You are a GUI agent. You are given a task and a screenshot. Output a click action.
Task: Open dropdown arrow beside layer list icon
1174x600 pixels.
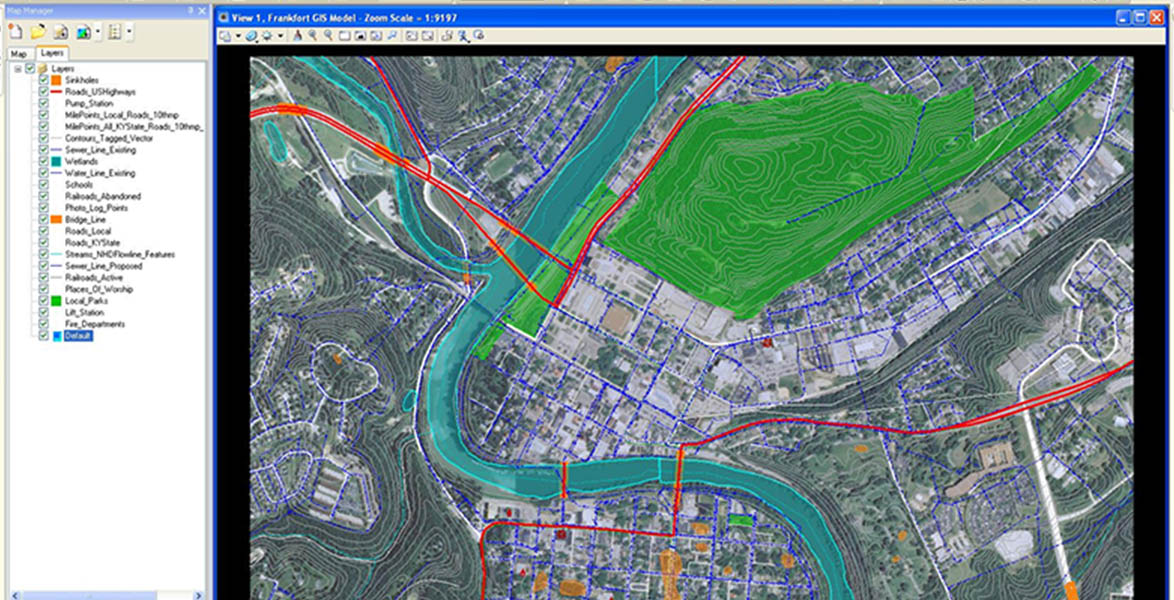pos(129,32)
